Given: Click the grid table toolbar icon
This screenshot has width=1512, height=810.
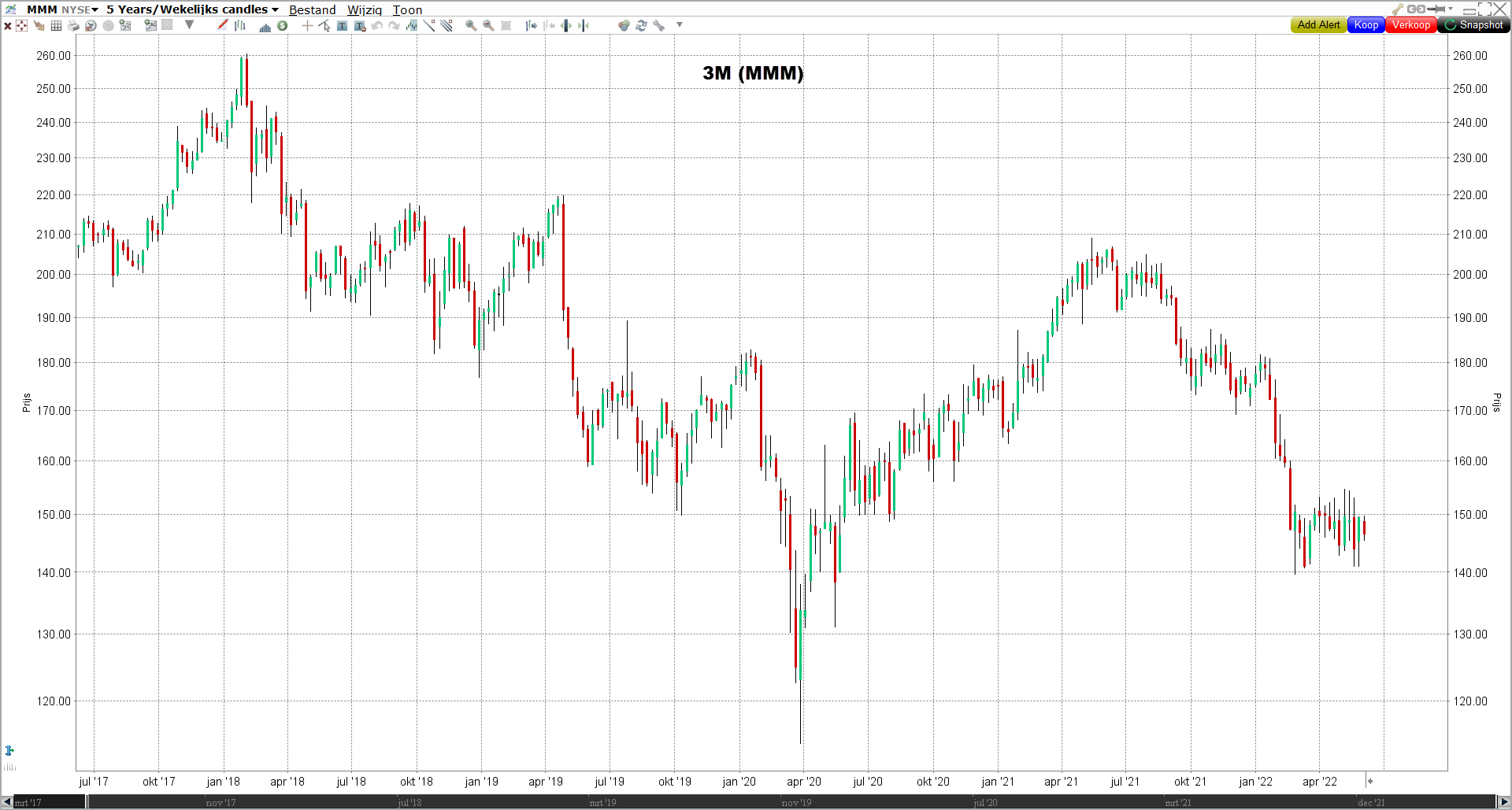Looking at the screenshot, I should (56, 26).
